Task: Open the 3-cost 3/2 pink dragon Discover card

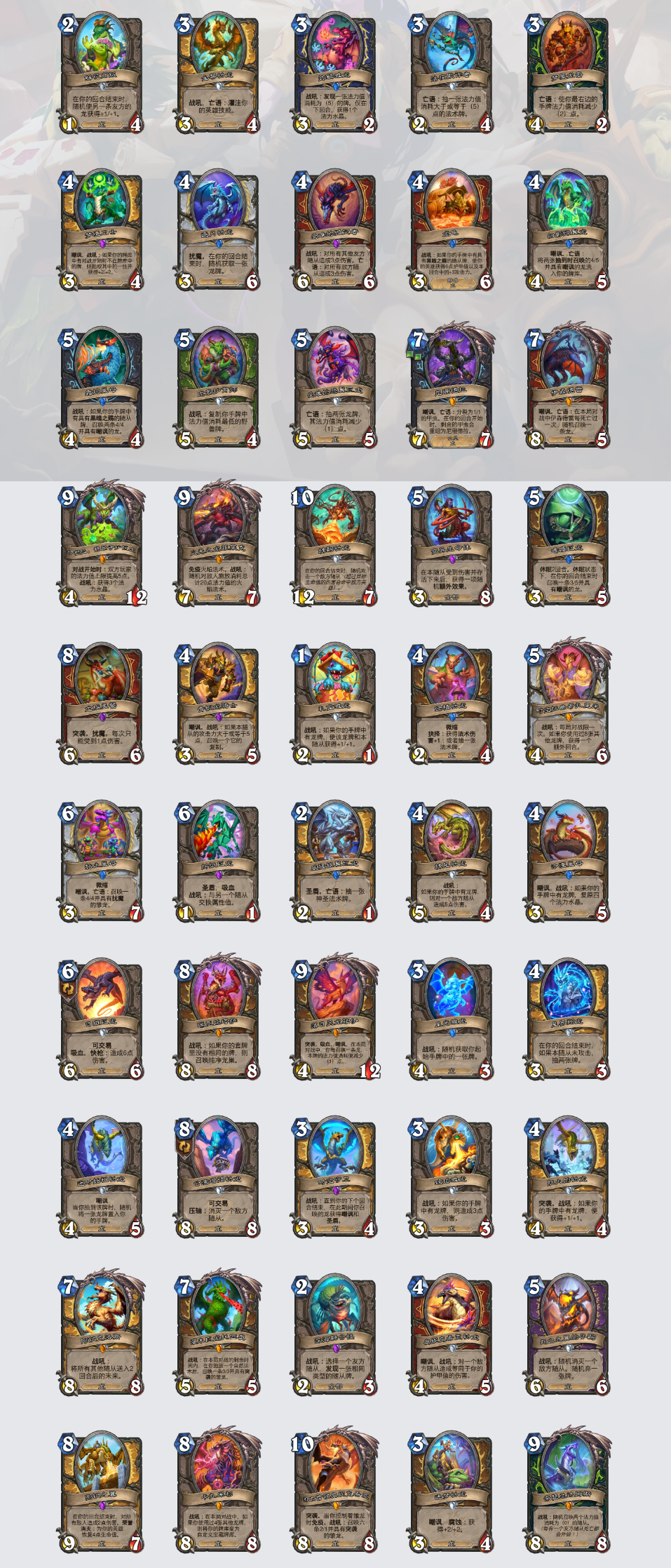Action: (335, 73)
